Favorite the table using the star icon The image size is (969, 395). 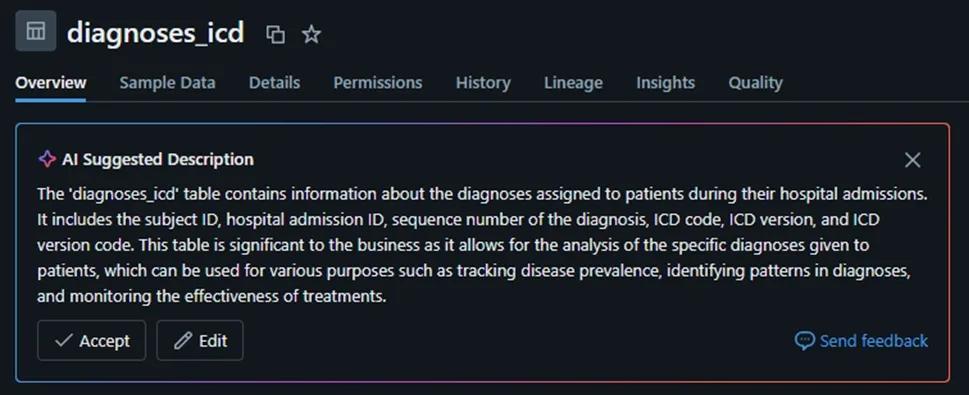pos(311,35)
